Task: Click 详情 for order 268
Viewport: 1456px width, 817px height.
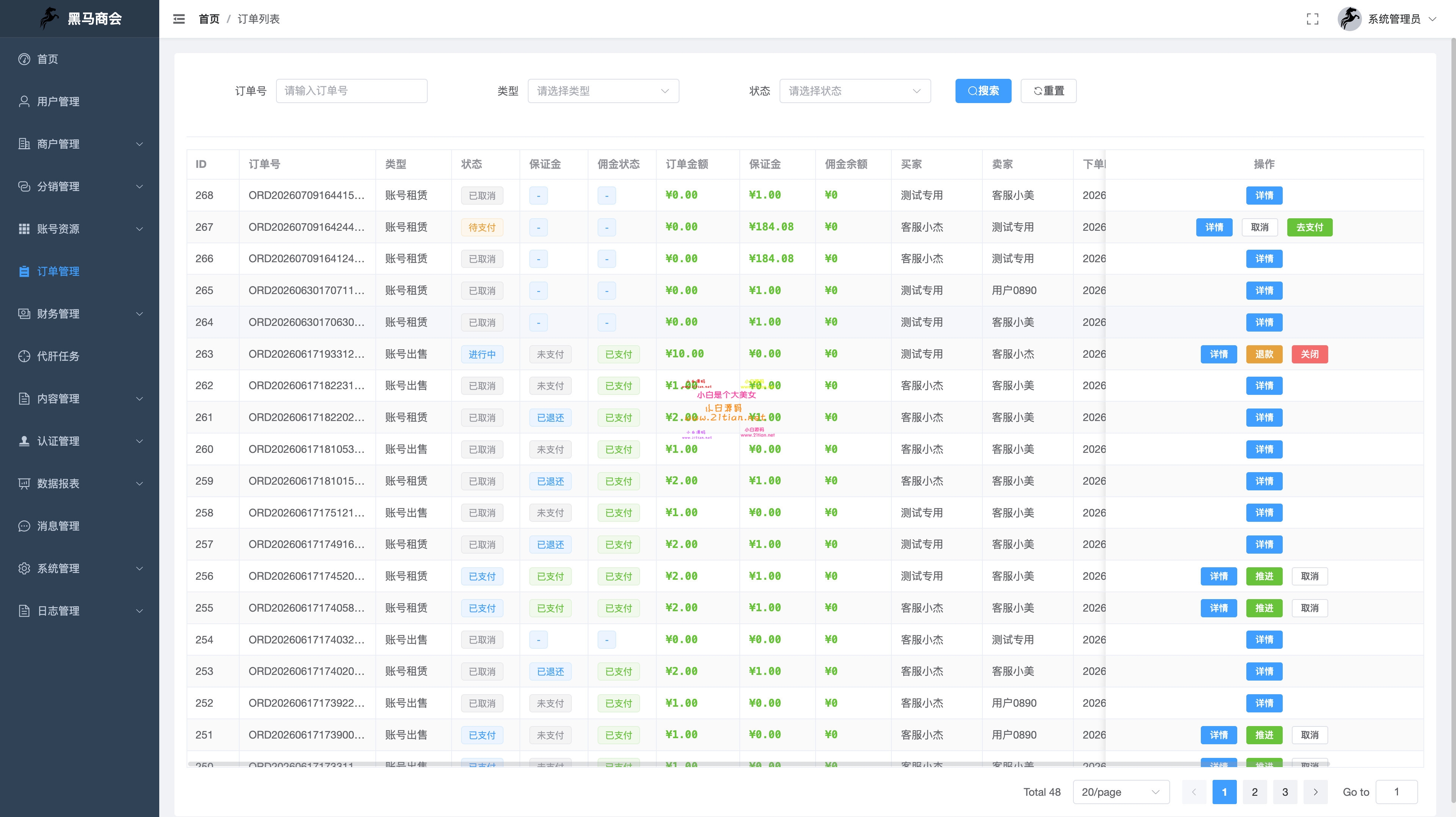Action: (1264, 196)
